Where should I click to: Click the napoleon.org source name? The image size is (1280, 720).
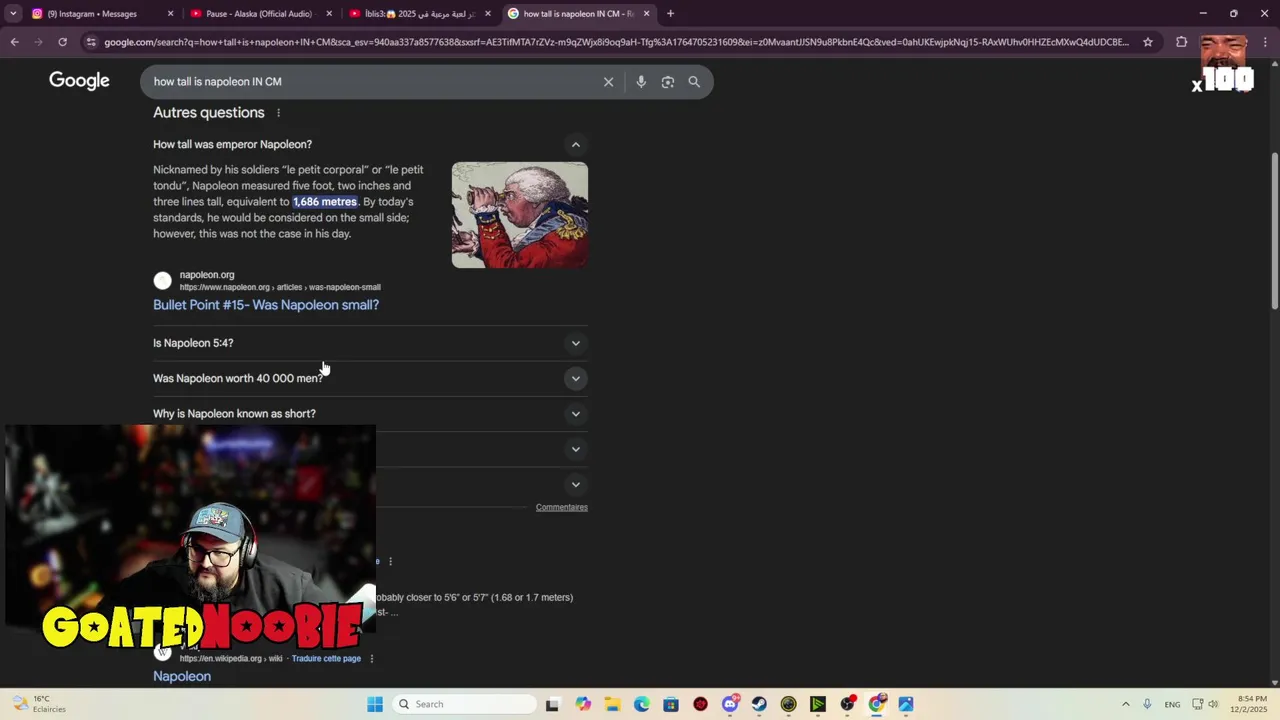(x=207, y=275)
